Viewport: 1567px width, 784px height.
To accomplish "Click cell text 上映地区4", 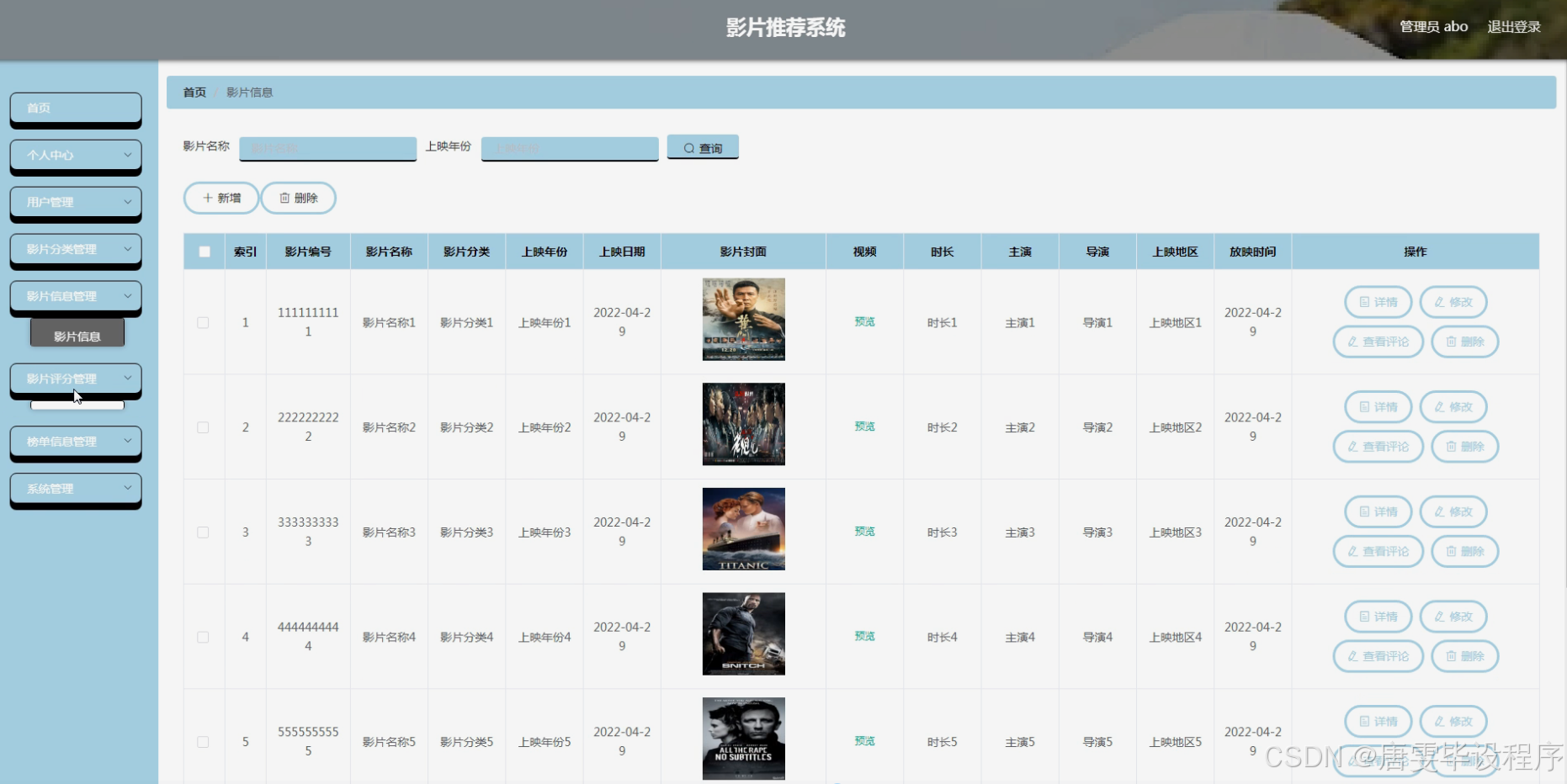I will click(1176, 637).
